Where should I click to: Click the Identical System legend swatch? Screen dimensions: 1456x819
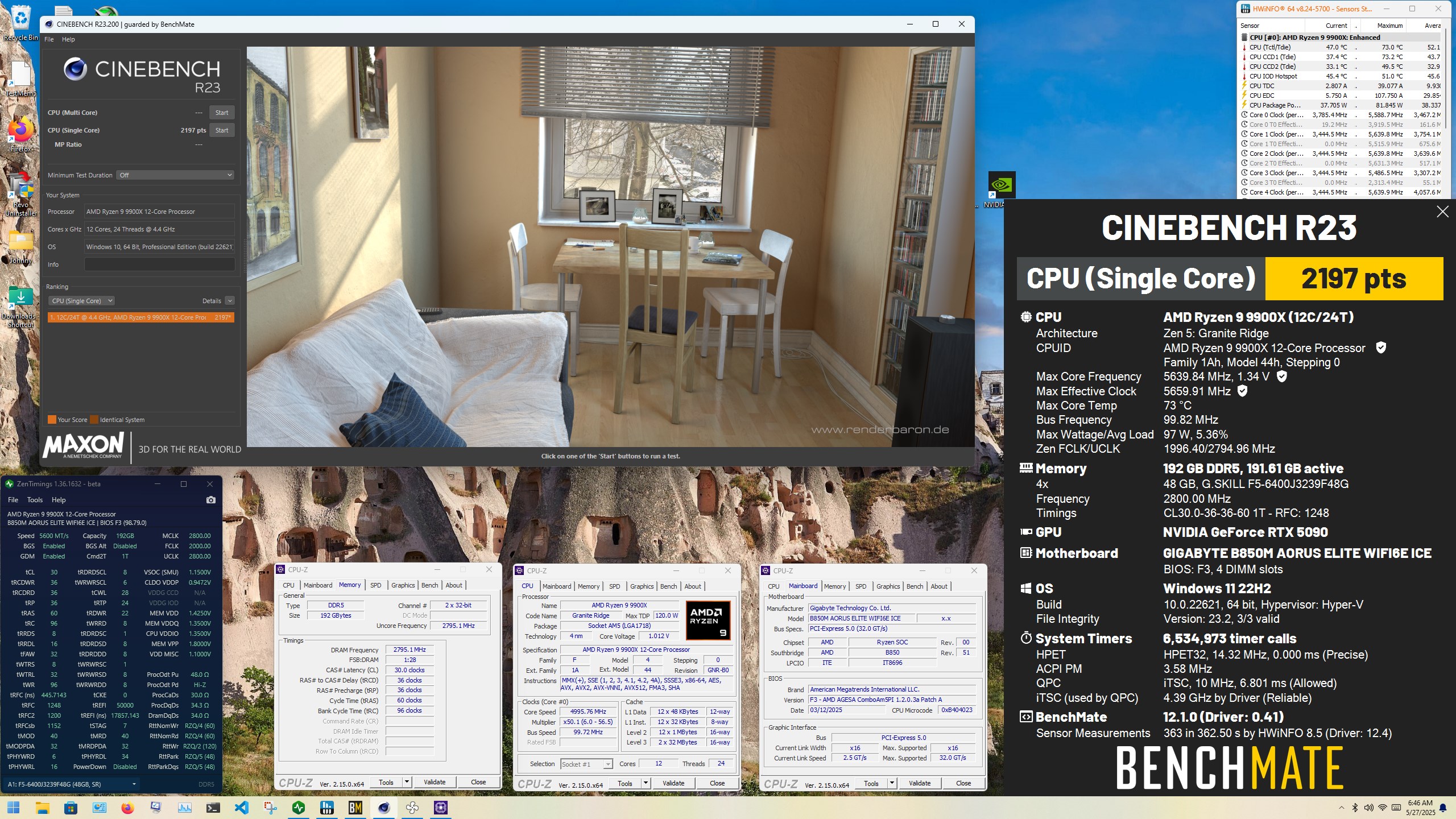point(94,420)
